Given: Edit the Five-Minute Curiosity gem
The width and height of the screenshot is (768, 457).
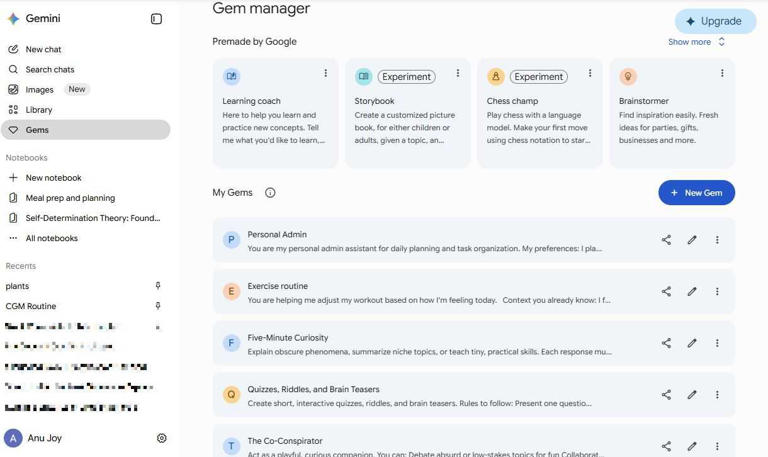Looking at the screenshot, I should click(x=692, y=343).
